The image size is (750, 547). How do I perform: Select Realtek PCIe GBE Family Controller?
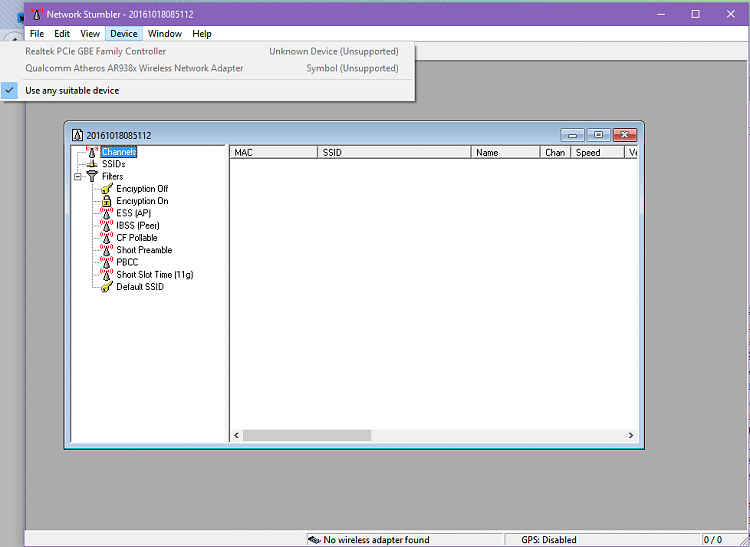[207, 51]
